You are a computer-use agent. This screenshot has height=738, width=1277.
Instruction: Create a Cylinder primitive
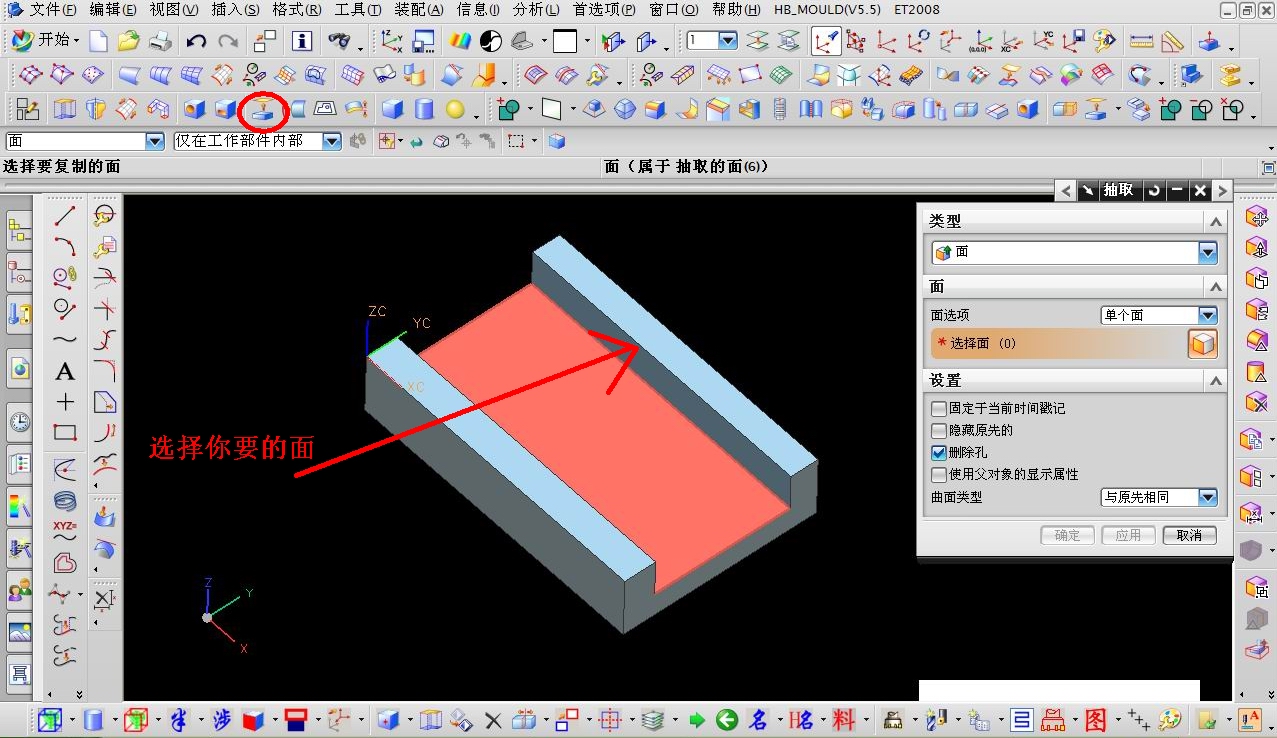424,109
